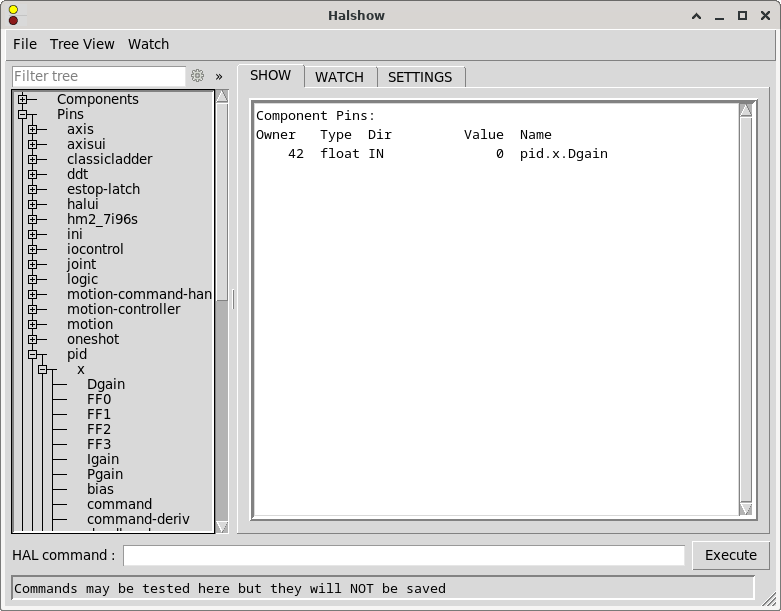781x611 pixels.
Task: Collapse the x node under pid
Action: tap(42, 369)
